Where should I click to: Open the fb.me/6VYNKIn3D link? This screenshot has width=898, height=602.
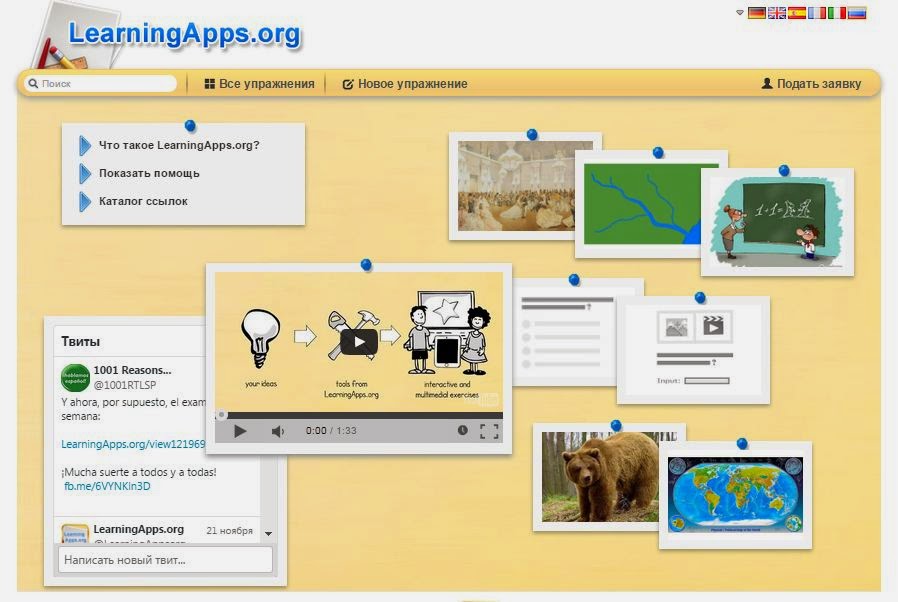pos(107,486)
